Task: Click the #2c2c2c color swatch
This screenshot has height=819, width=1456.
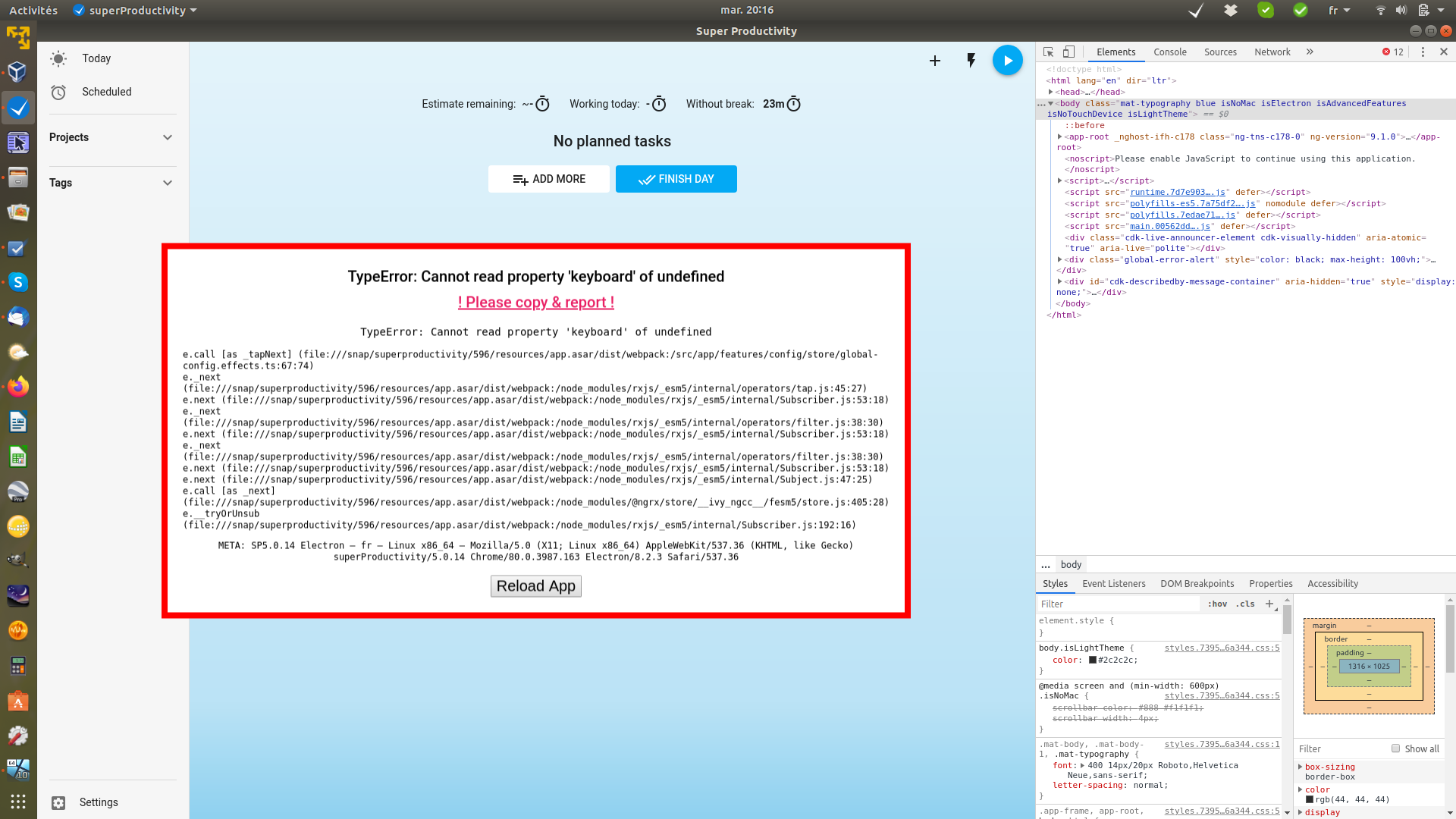Action: 1090,660
